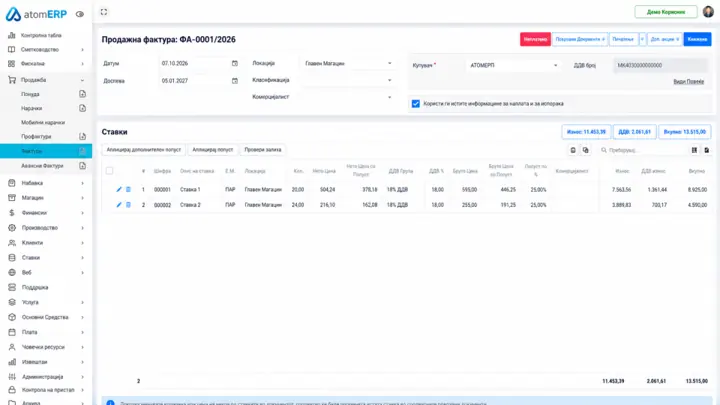Click the fullscreen expand icon

pyautogui.click(x=104, y=12)
